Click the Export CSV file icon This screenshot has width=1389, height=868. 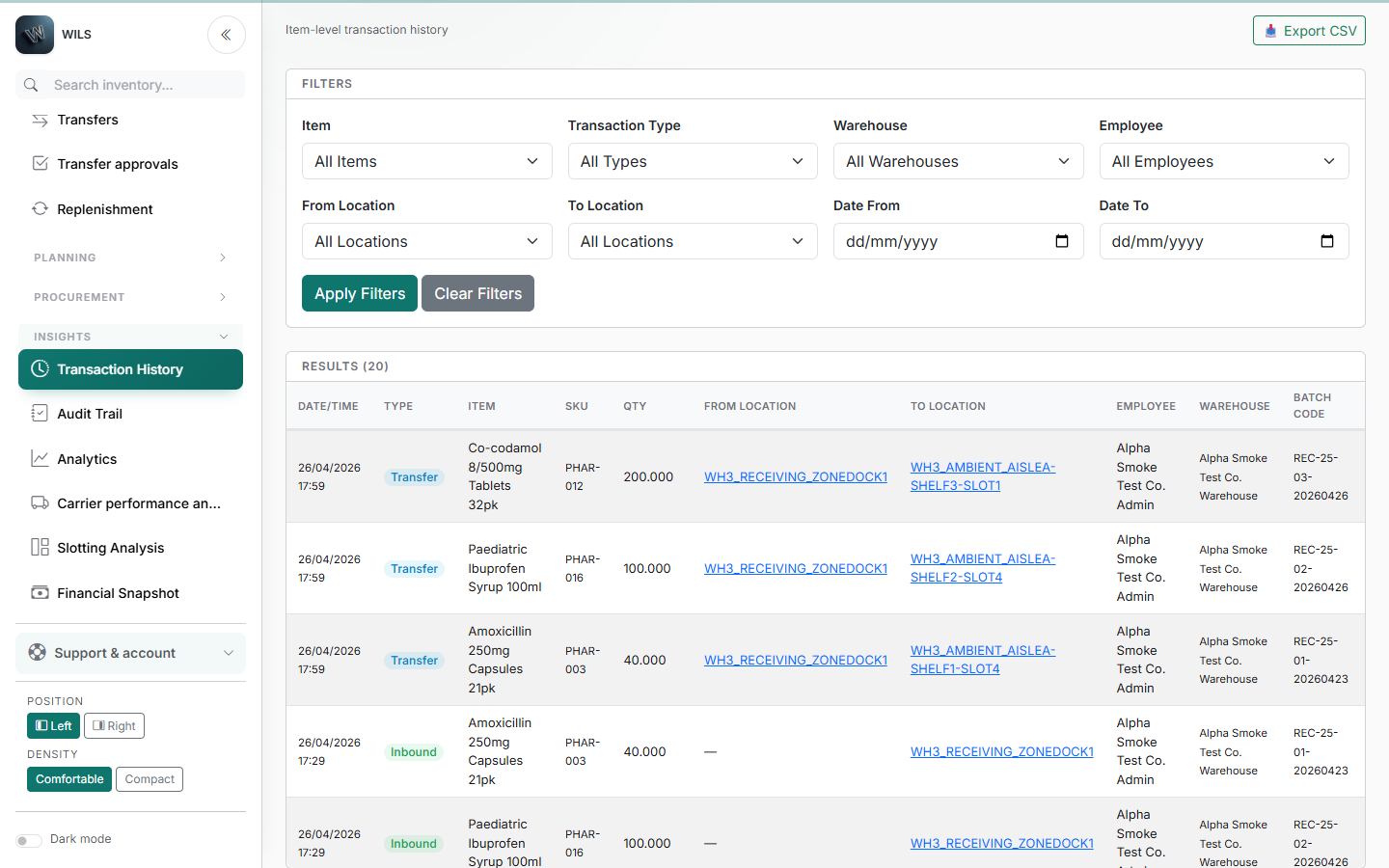pos(1270,31)
